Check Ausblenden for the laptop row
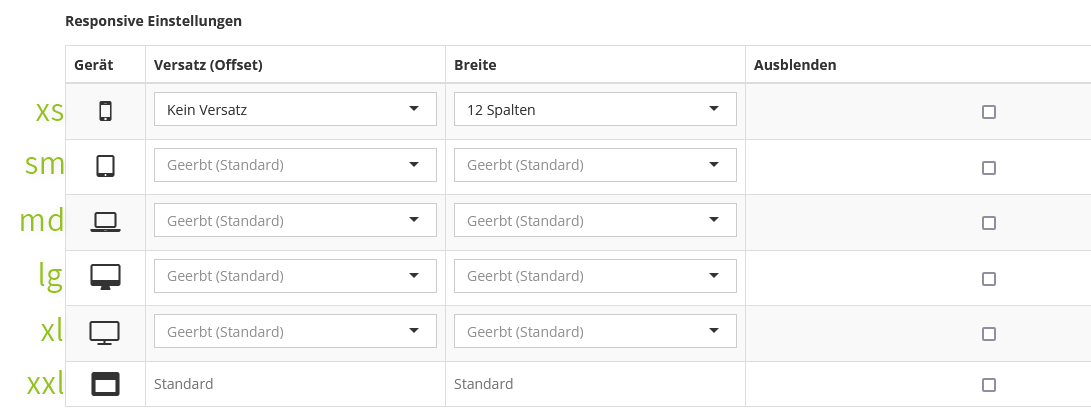 989,223
